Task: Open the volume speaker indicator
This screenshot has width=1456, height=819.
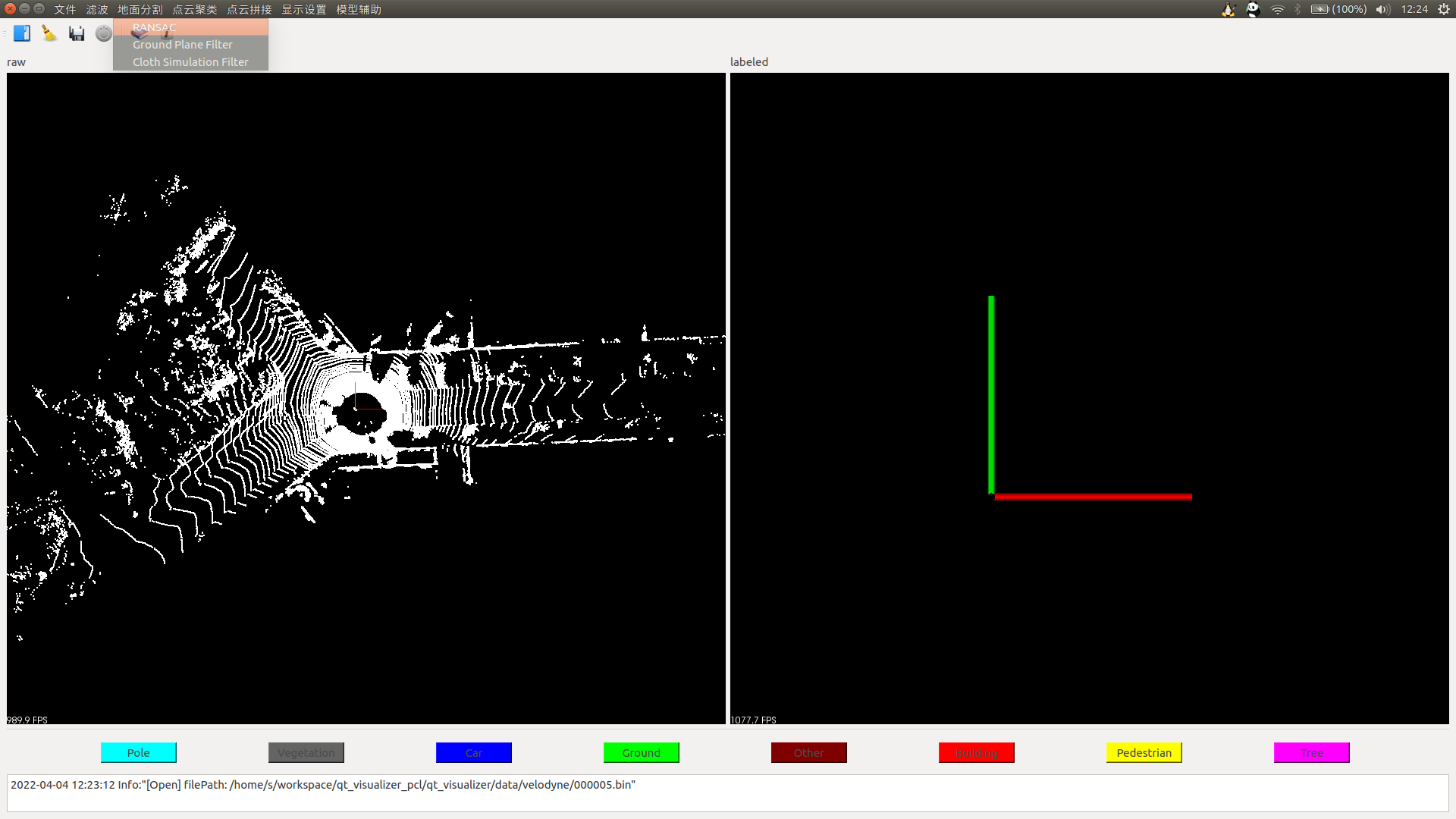Action: (x=1382, y=9)
